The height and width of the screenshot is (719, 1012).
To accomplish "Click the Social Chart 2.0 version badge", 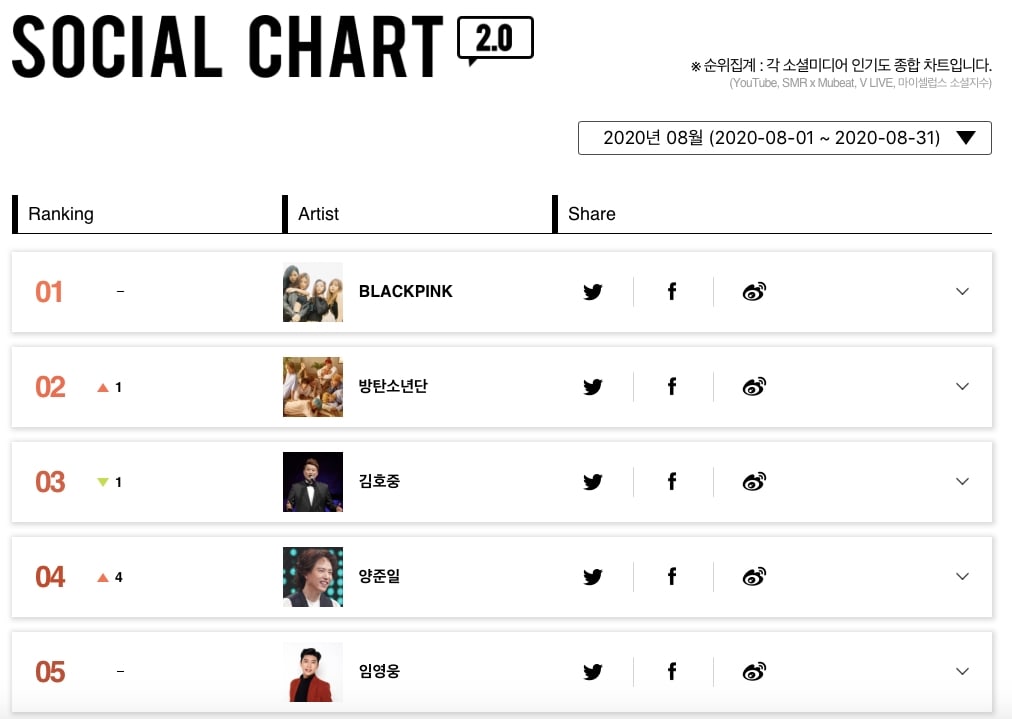I will pyautogui.click(x=495, y=40).
